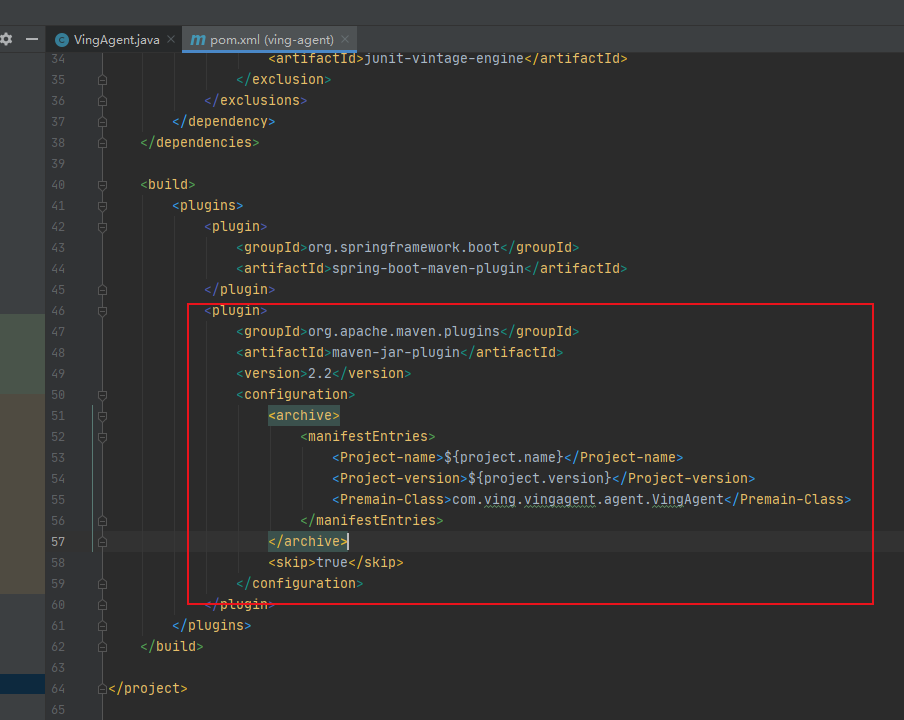Click the version 2.2 text

[x=319, y=373]
